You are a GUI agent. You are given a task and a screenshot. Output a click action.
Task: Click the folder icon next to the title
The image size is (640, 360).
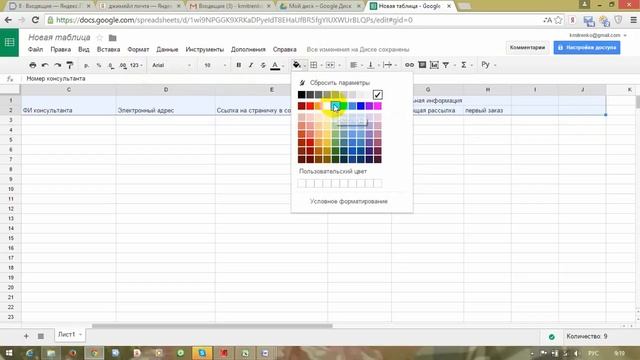pyautogui.click(x=113, y=38)
